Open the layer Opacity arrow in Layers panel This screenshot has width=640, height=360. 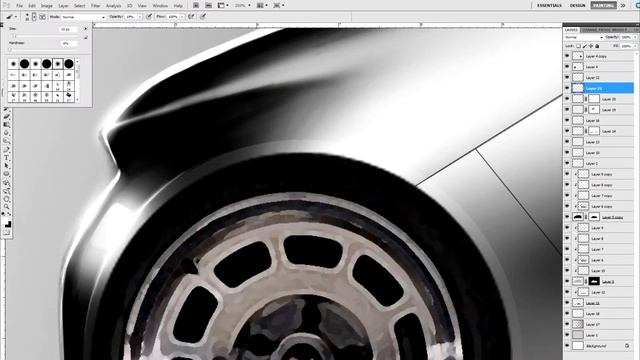(x=634, y=37)
